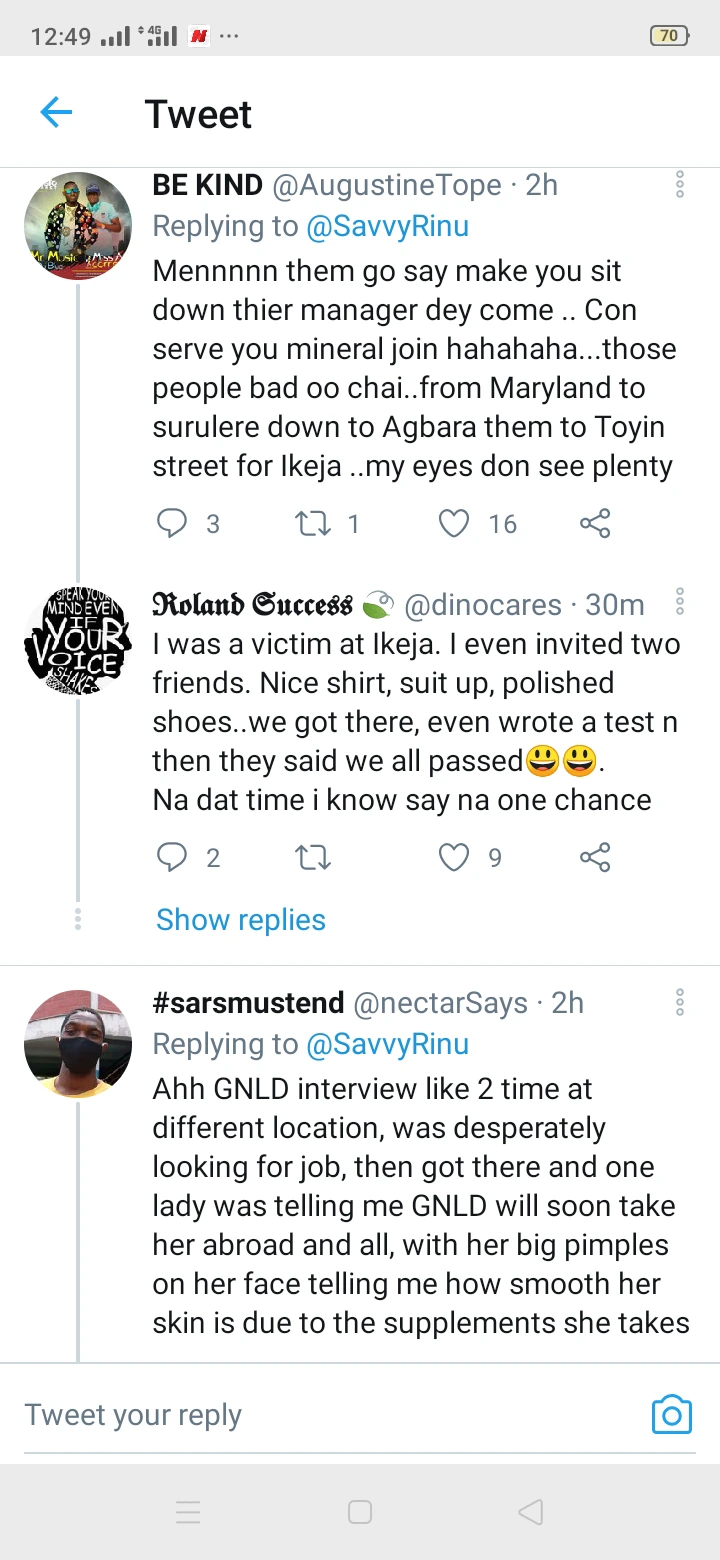The height and width of the screenshot is (1560, 720).
Task: Expand Show replies link
Action: click(x=241, y=920)
